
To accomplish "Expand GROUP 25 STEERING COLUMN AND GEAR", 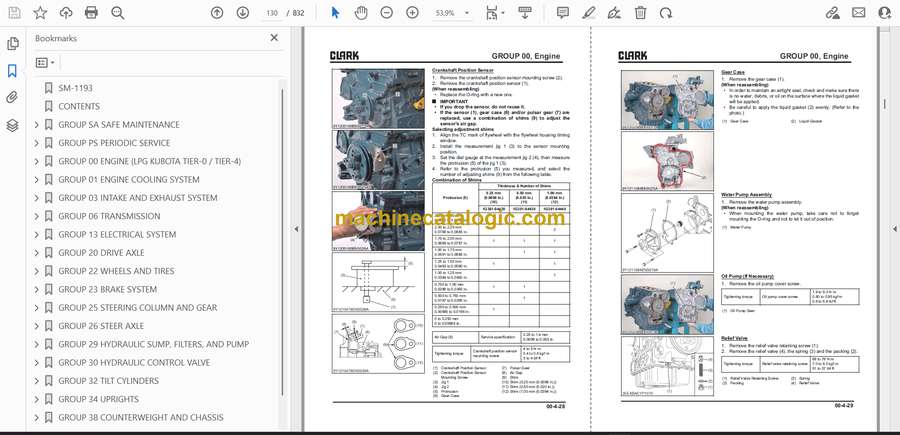I will coord(36,308).
